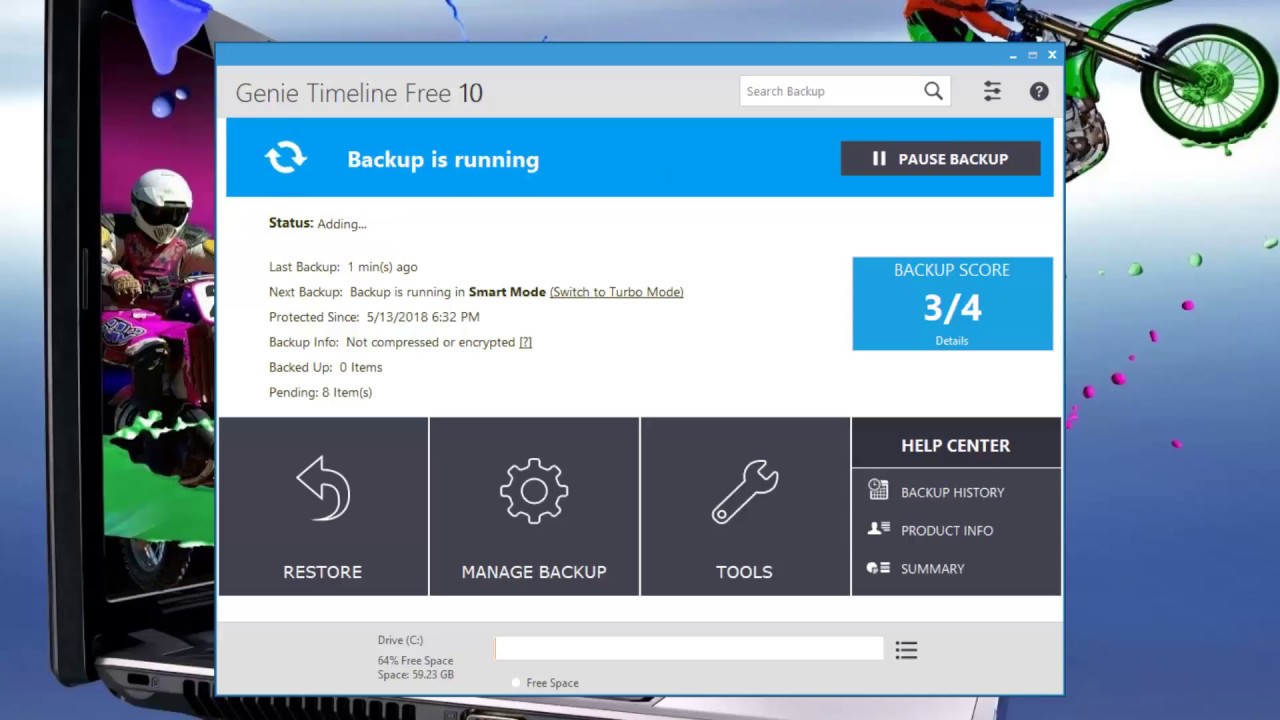Click the help question mark icon
Viewport: 1280px width, 720px height.
1039,91
